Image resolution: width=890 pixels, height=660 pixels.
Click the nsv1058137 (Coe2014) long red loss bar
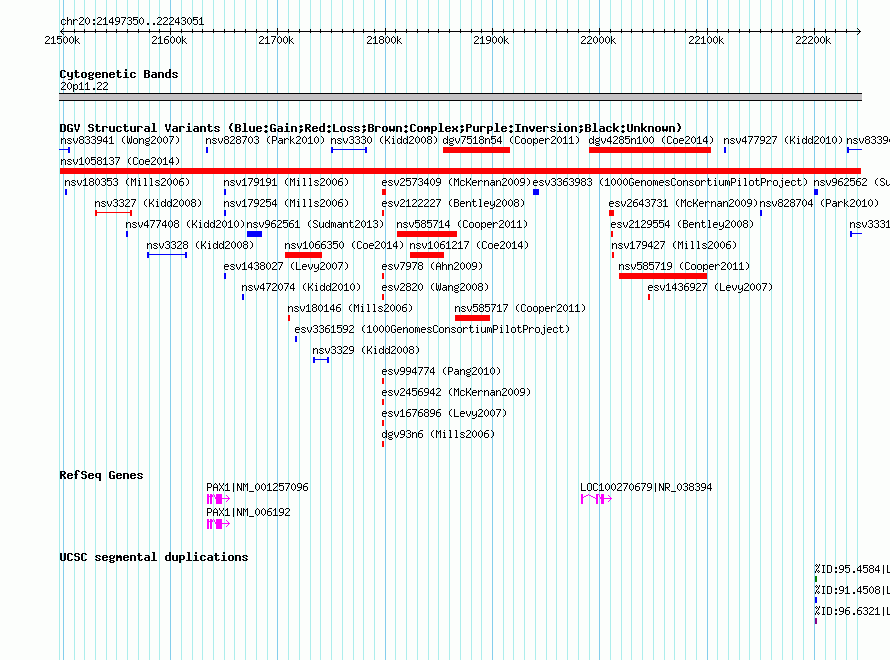pos(460,171)
